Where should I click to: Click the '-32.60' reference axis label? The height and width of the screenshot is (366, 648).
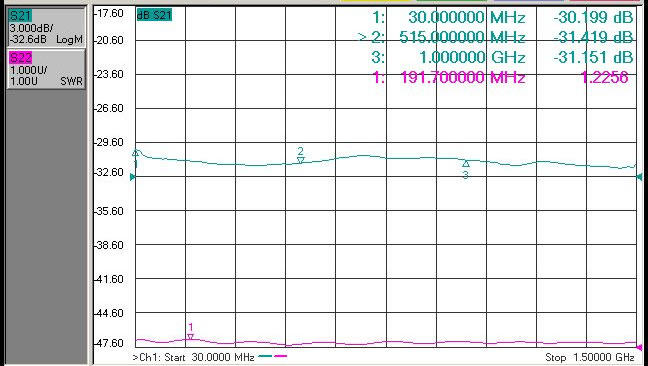[x=109, y=172]
